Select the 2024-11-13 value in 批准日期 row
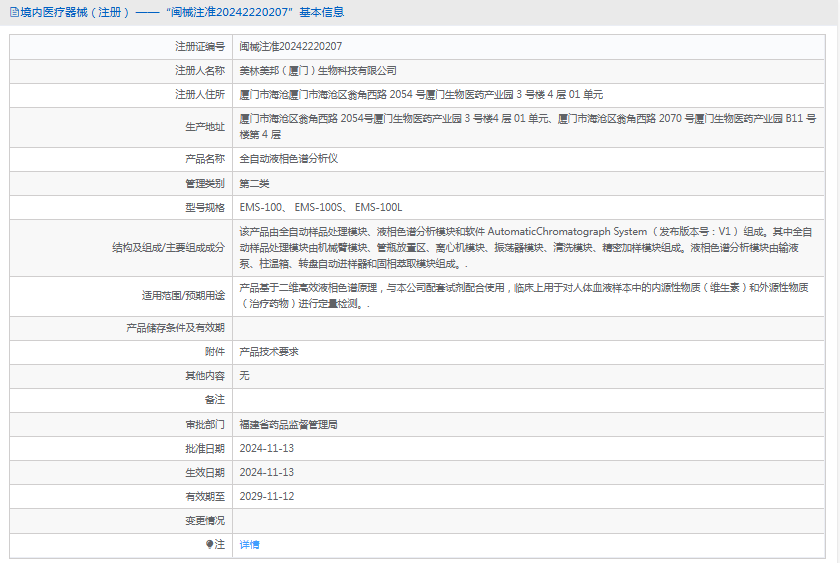840x563 pixels. (267, 449)
